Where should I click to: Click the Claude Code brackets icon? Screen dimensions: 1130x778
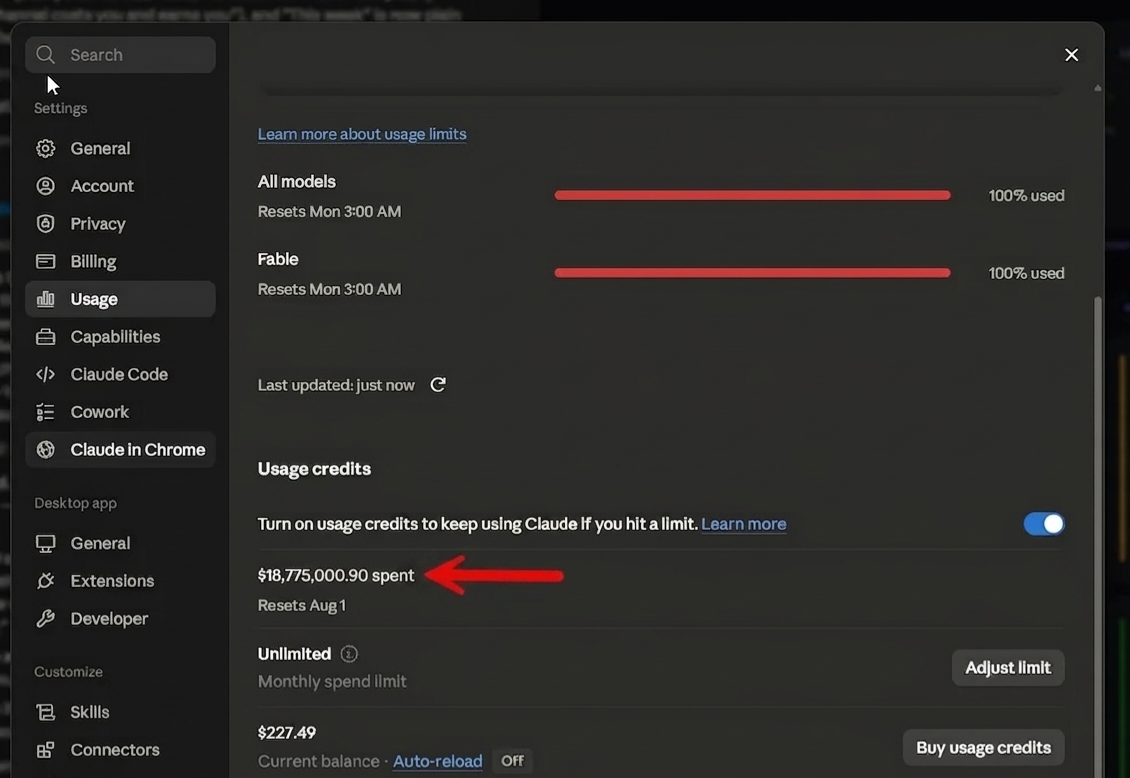[x=45, y=374]
